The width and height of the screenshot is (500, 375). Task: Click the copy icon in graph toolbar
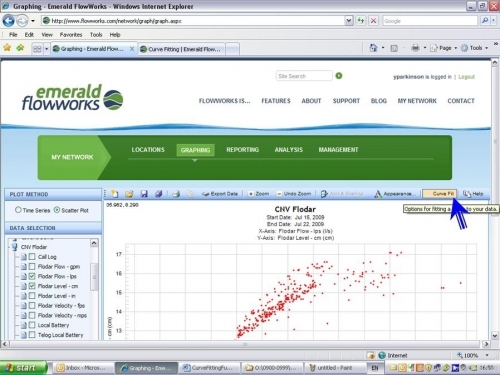pos(191,194)
